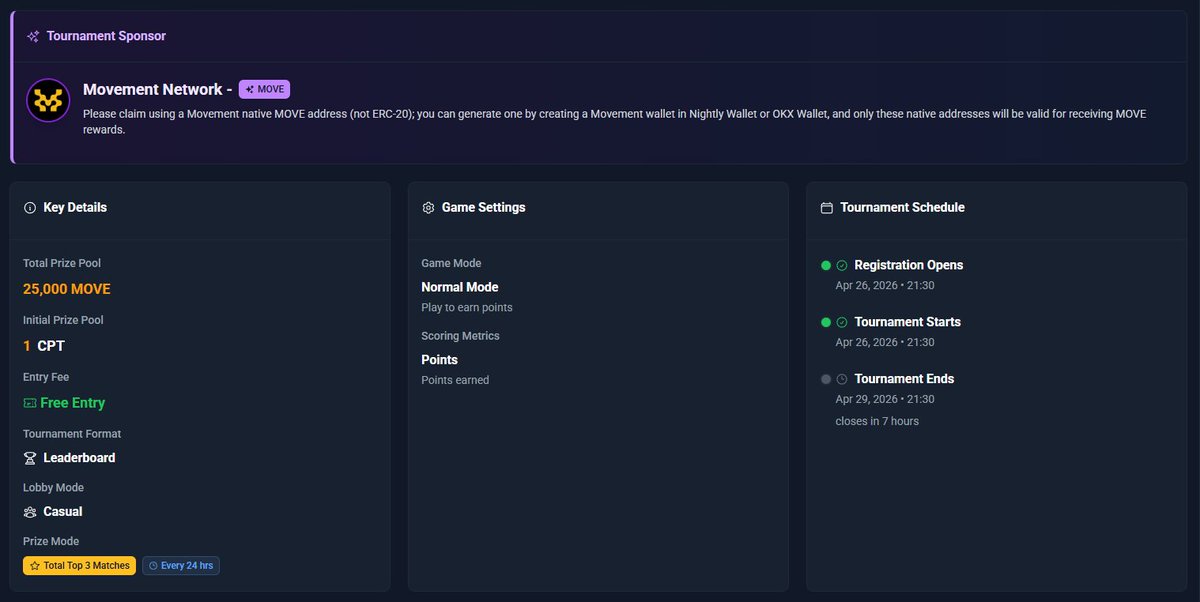
Task: Click the green dot beside Registration Opens
Action: click(826, 266)
